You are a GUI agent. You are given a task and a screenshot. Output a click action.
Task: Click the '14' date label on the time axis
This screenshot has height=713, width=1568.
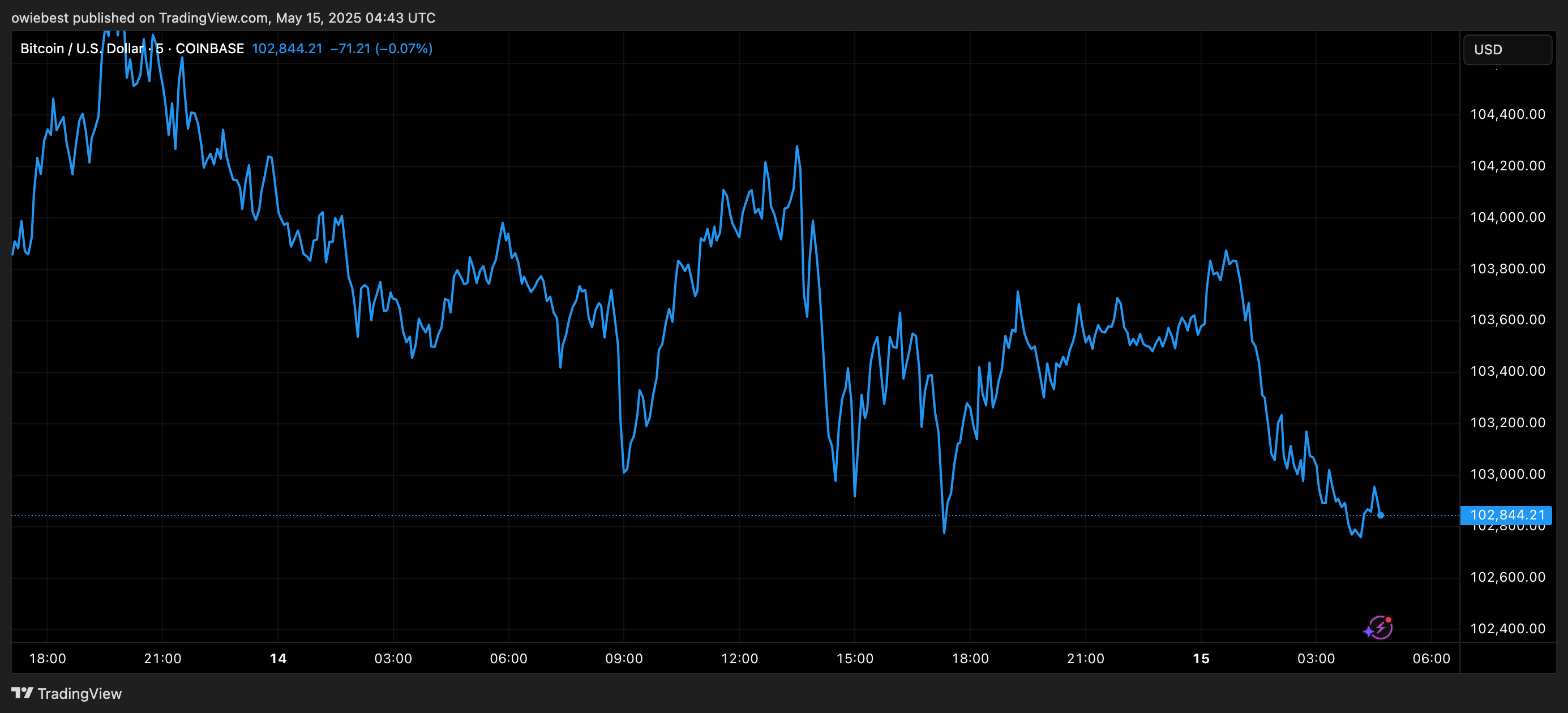point(277,658)
